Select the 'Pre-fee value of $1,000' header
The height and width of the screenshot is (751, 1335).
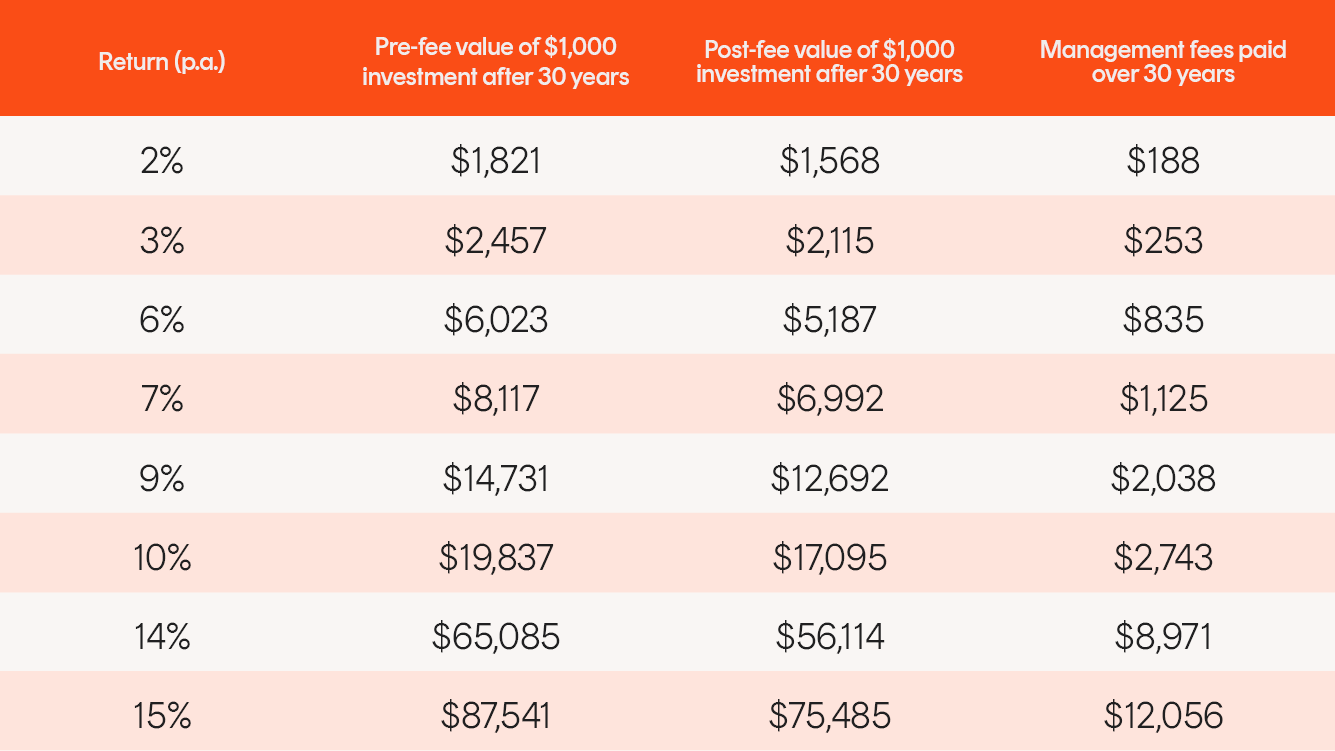496,62
